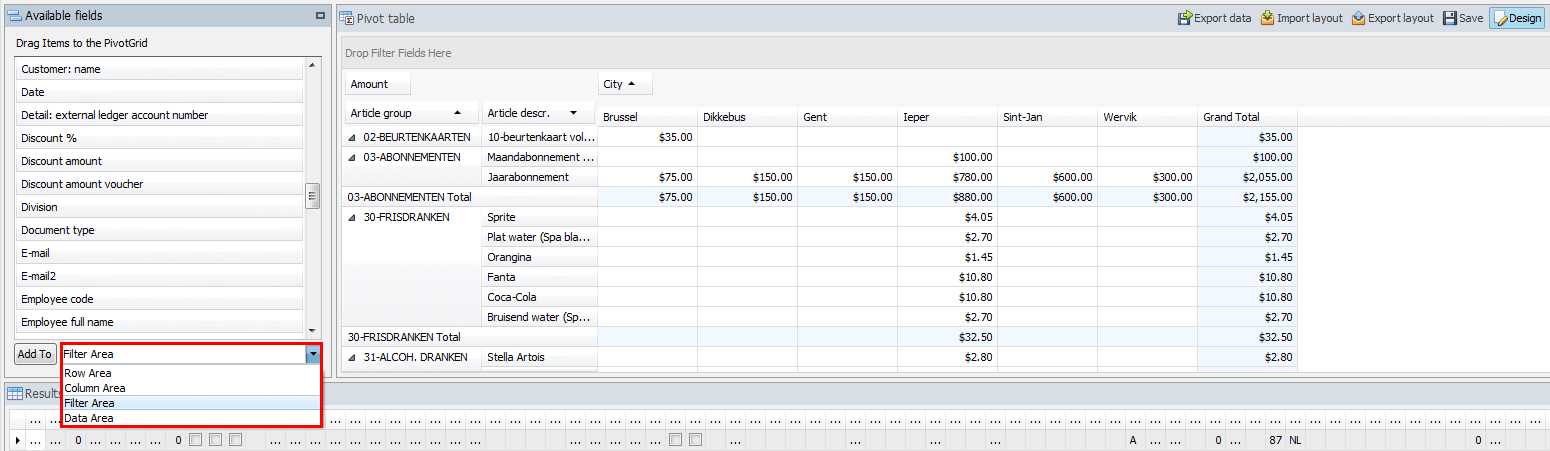Click the Export data toolbar icon

click(x=1185, y=18)
